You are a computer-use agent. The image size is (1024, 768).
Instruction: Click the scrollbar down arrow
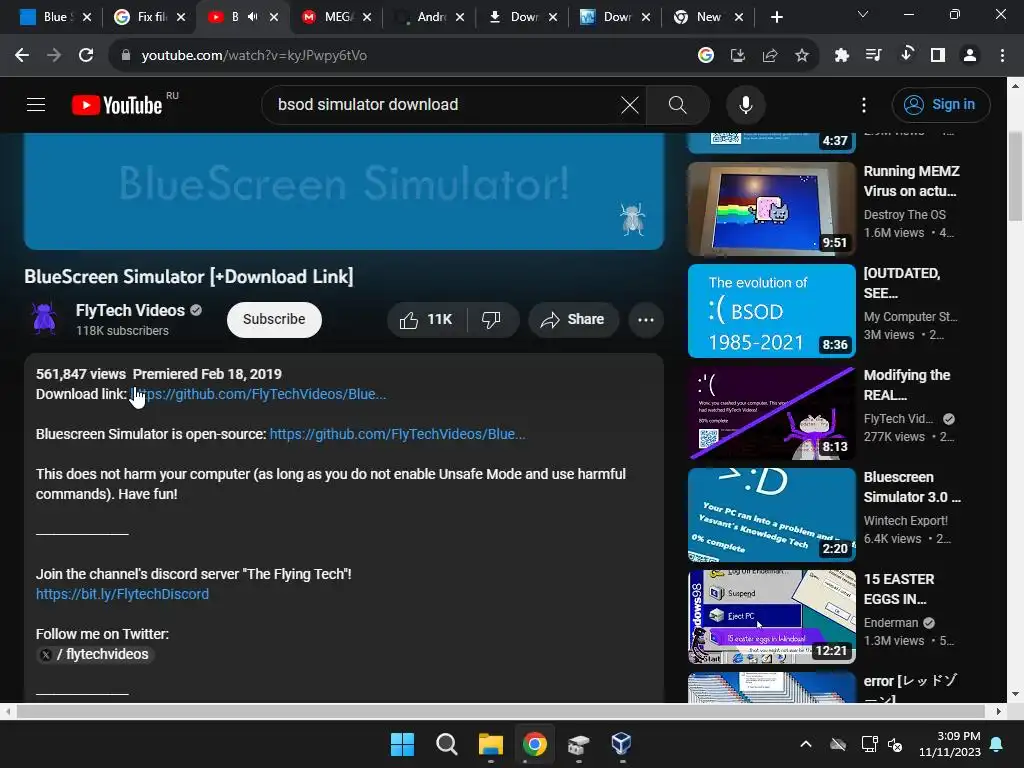[x=1015, y=694]
